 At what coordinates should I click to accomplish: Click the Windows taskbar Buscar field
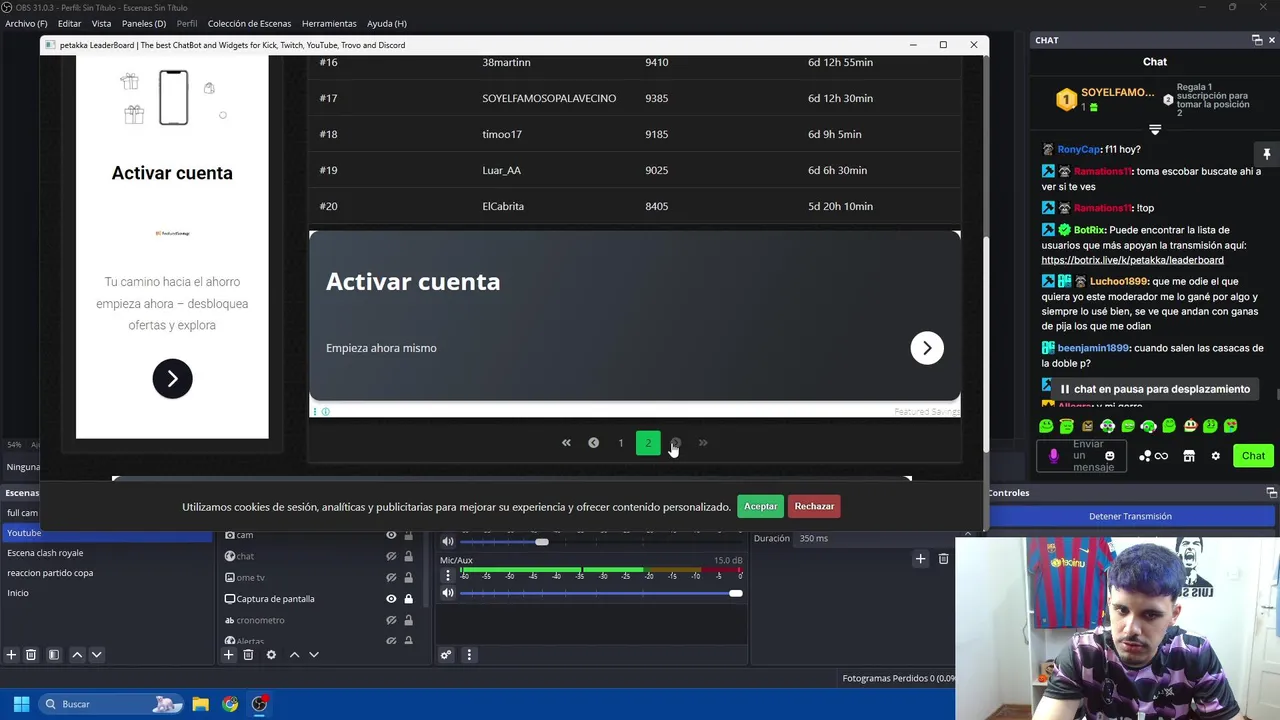coord(110,704)
